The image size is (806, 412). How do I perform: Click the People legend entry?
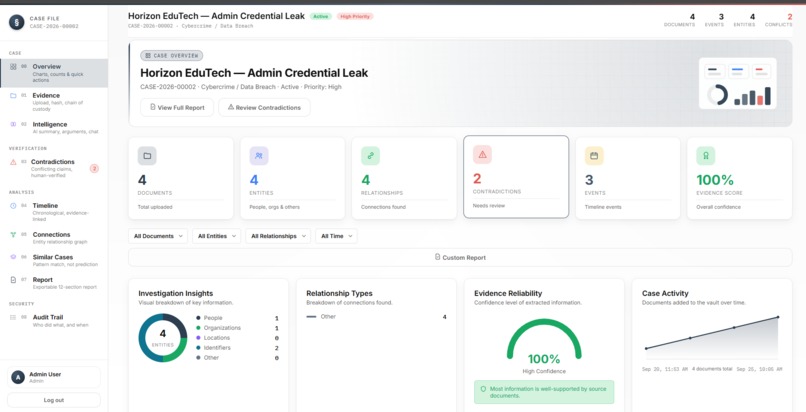[237, 318]
